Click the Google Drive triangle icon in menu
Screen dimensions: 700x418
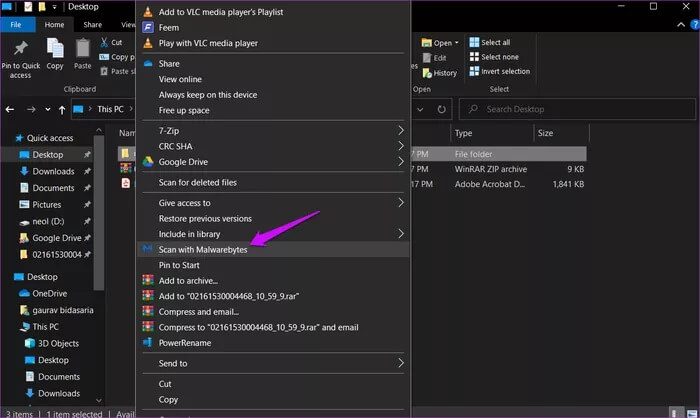tap(148, 162)
